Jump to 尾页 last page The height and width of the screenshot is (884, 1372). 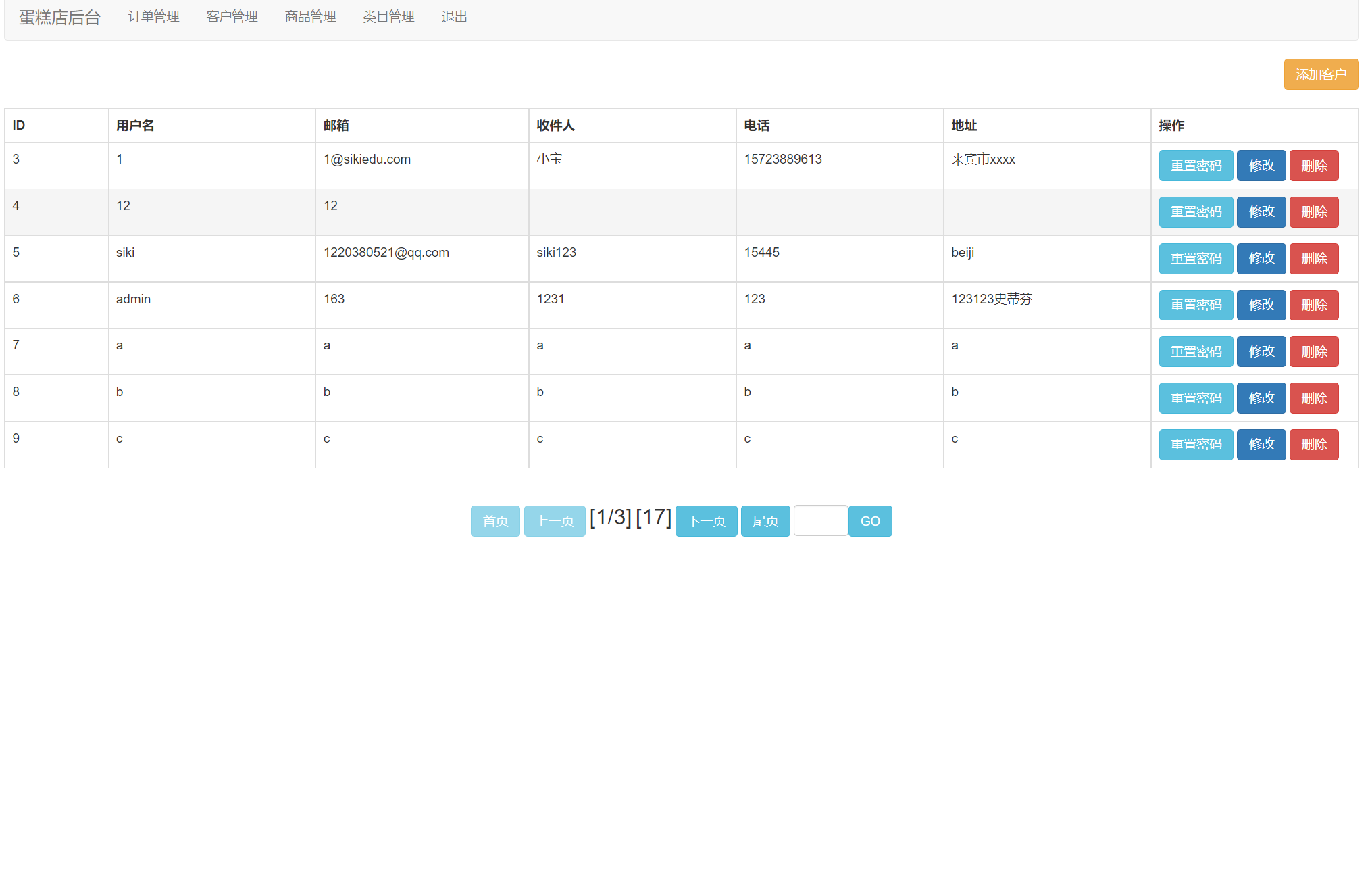click(x=765, y=521)
